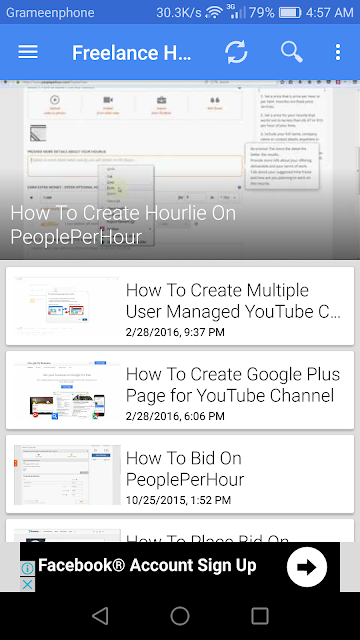Tap the 3G signal strength icon

pos(236,11)
